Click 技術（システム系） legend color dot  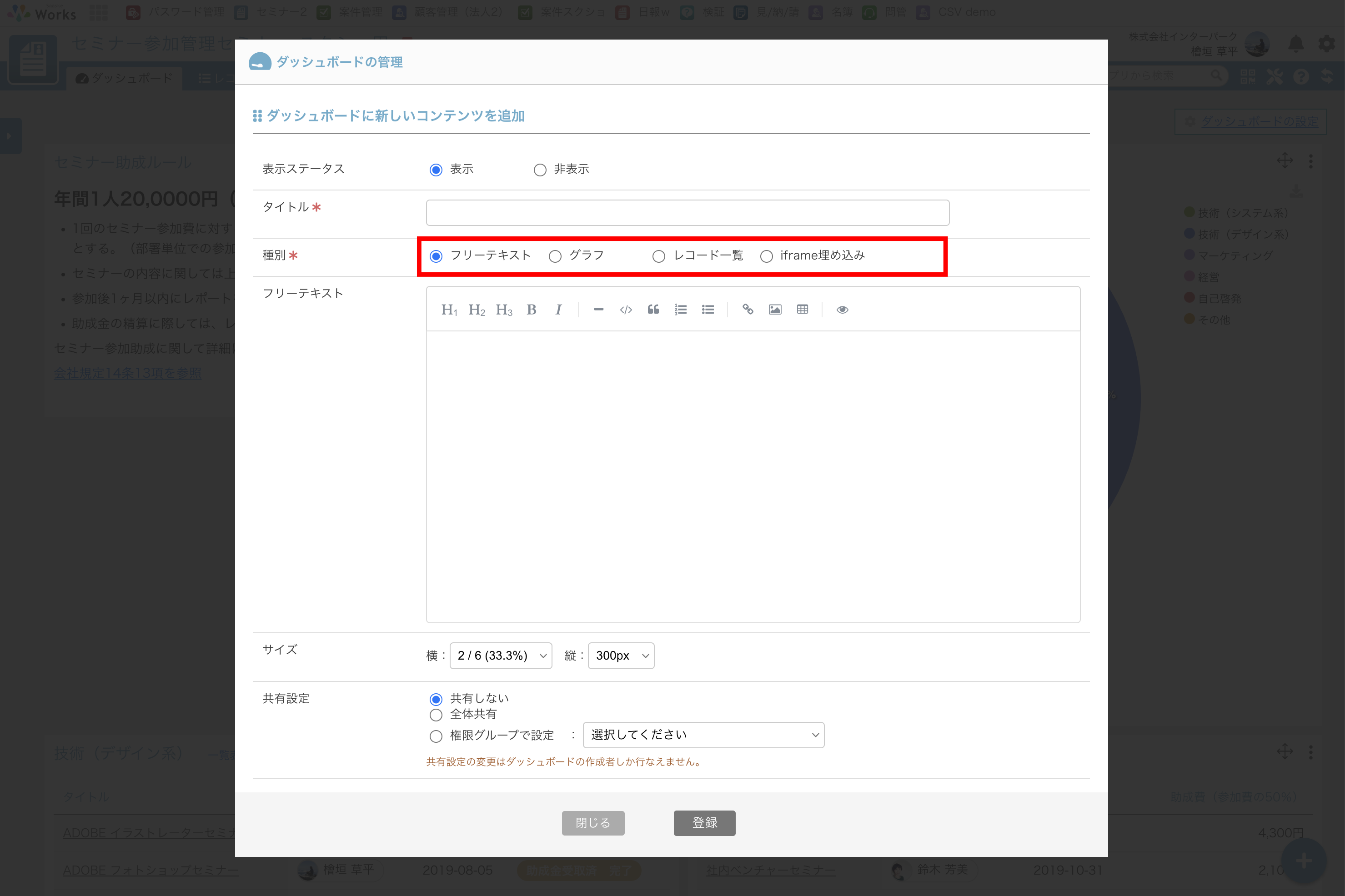tap(1189, 212)
